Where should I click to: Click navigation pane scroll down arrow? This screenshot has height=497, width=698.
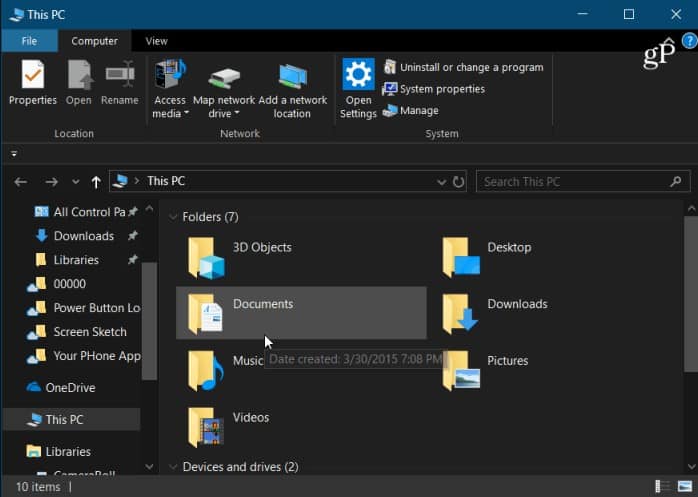click(150, 467)
